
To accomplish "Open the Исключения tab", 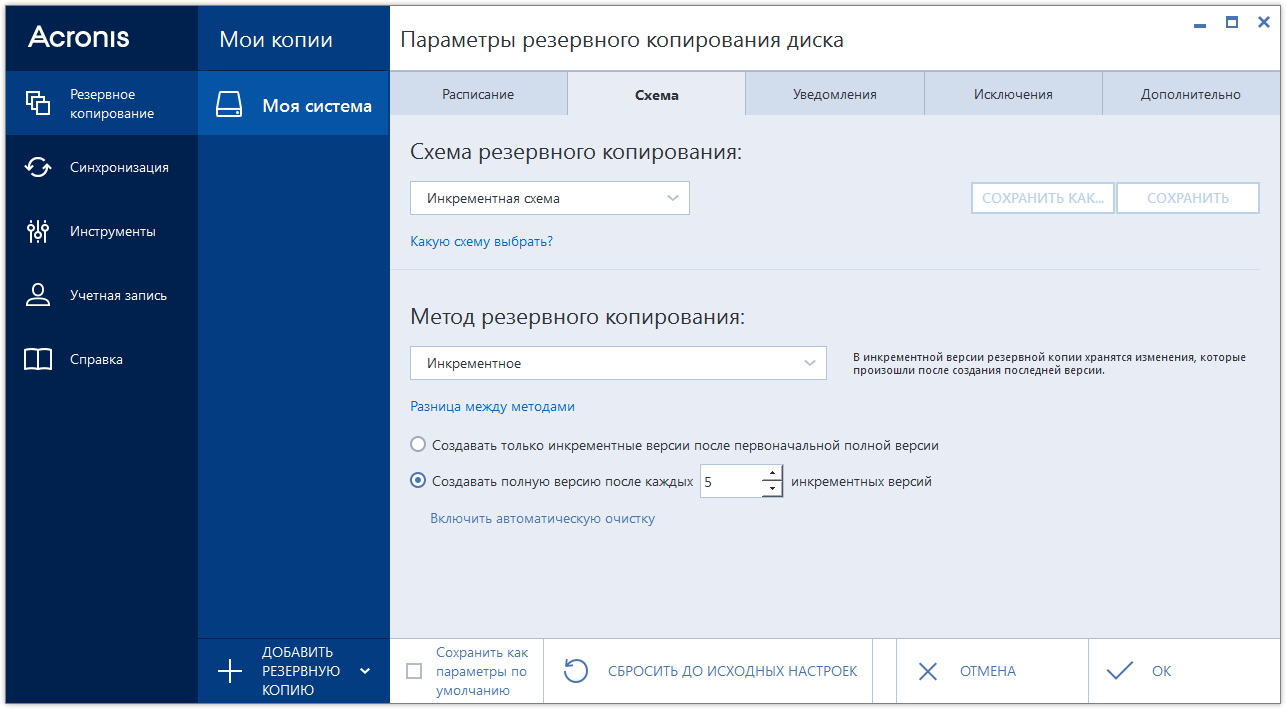I will 1012,92.
